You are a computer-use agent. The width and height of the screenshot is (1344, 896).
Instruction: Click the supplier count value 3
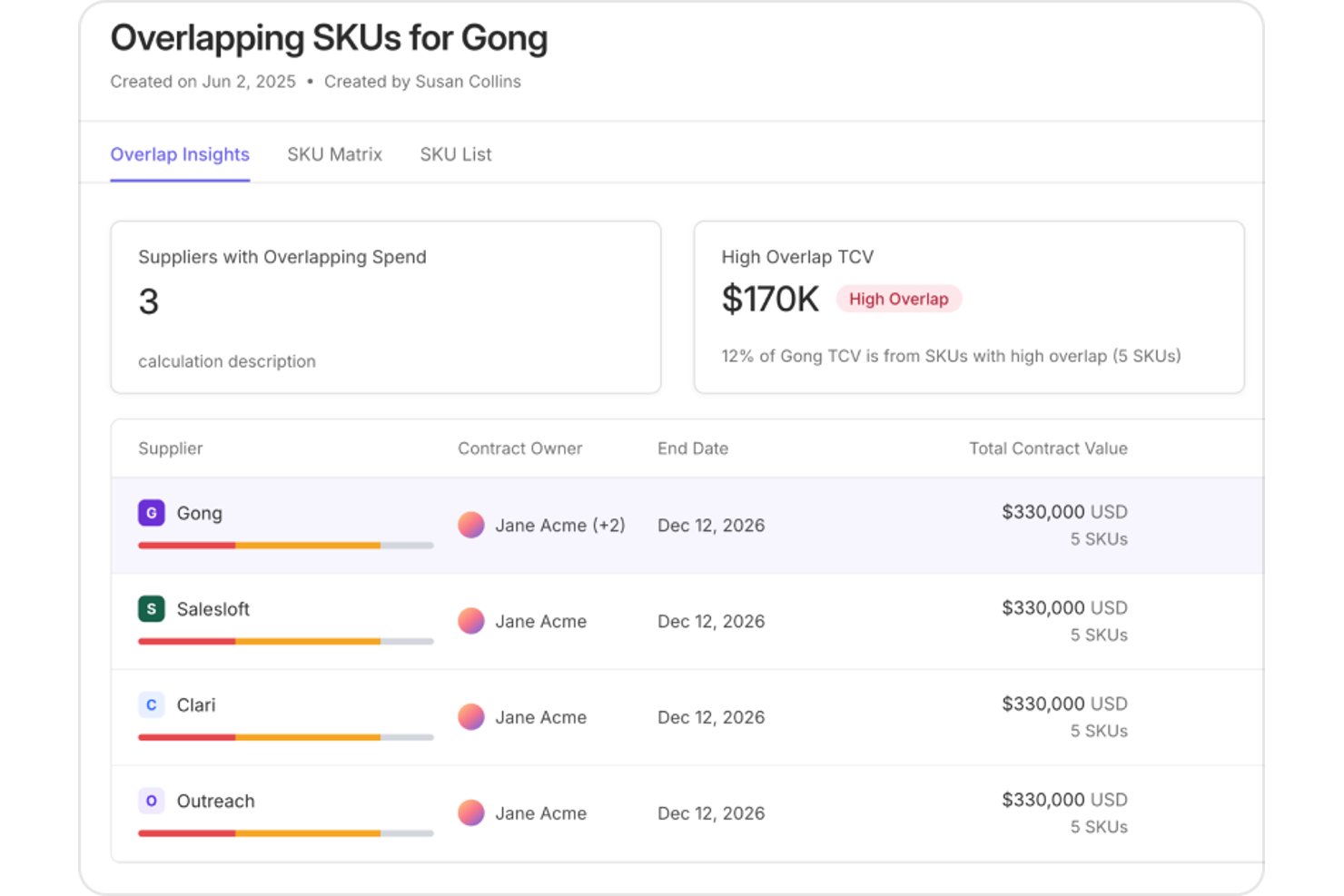(149, 301)
